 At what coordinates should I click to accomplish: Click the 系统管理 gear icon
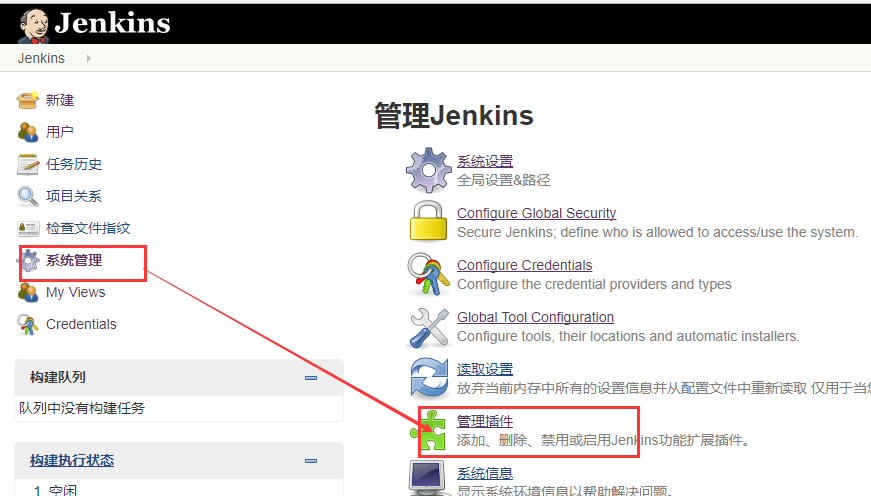click(30, 260)
